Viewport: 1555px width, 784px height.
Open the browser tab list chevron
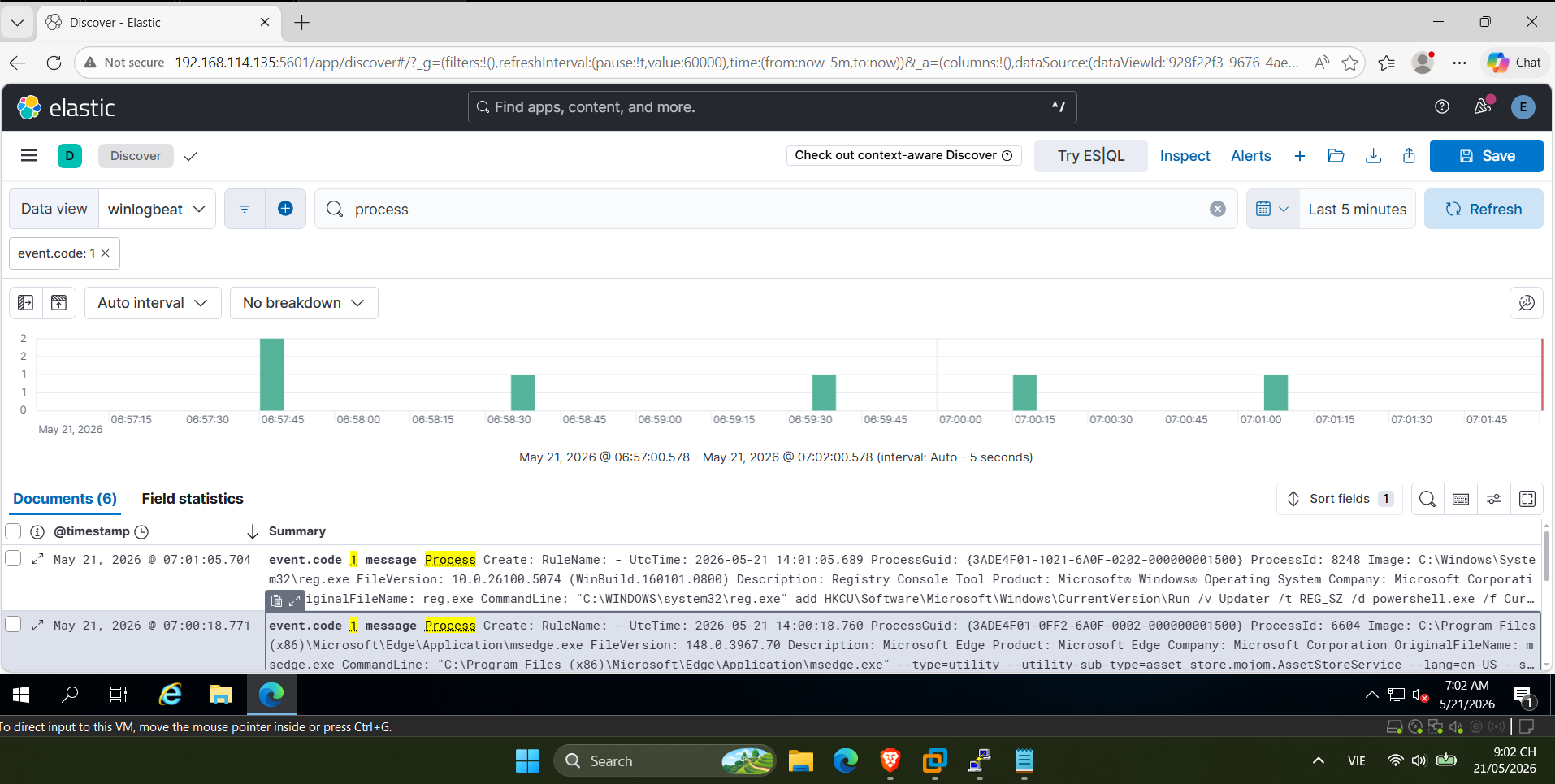[17, 22]
